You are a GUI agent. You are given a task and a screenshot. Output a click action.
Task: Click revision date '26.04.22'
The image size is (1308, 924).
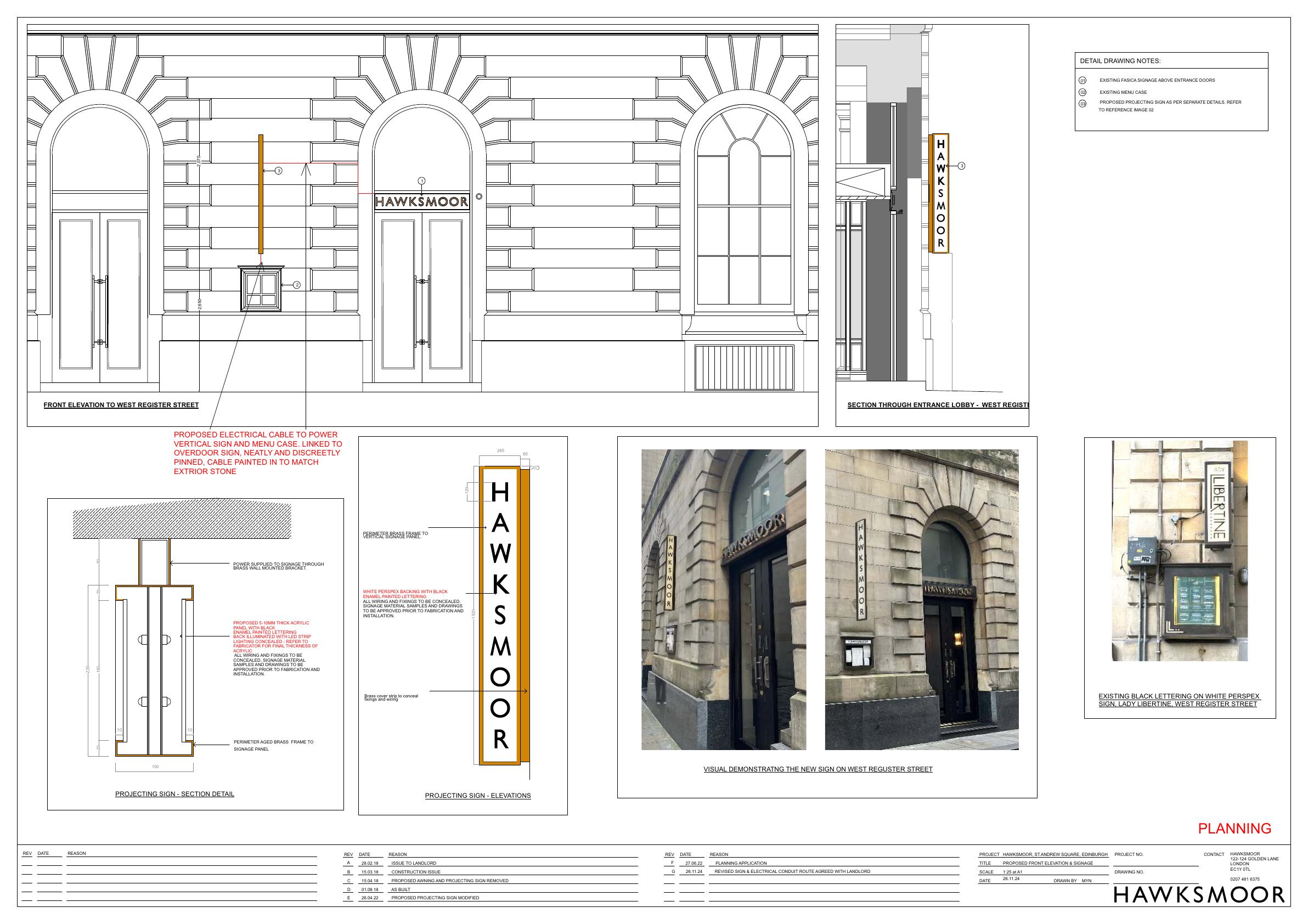point(370,898)
